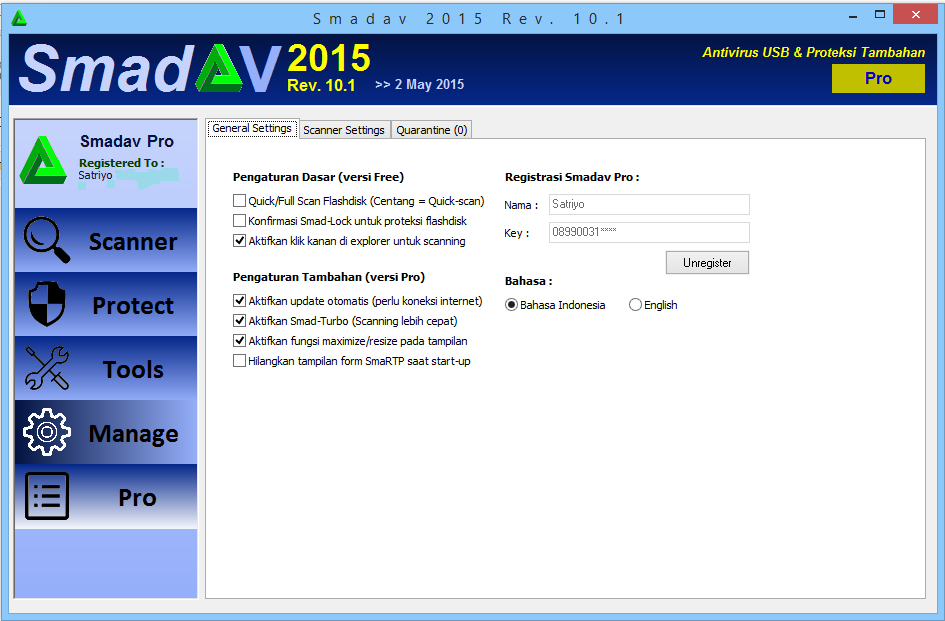Open the Scanner section label

click(133, 242)
